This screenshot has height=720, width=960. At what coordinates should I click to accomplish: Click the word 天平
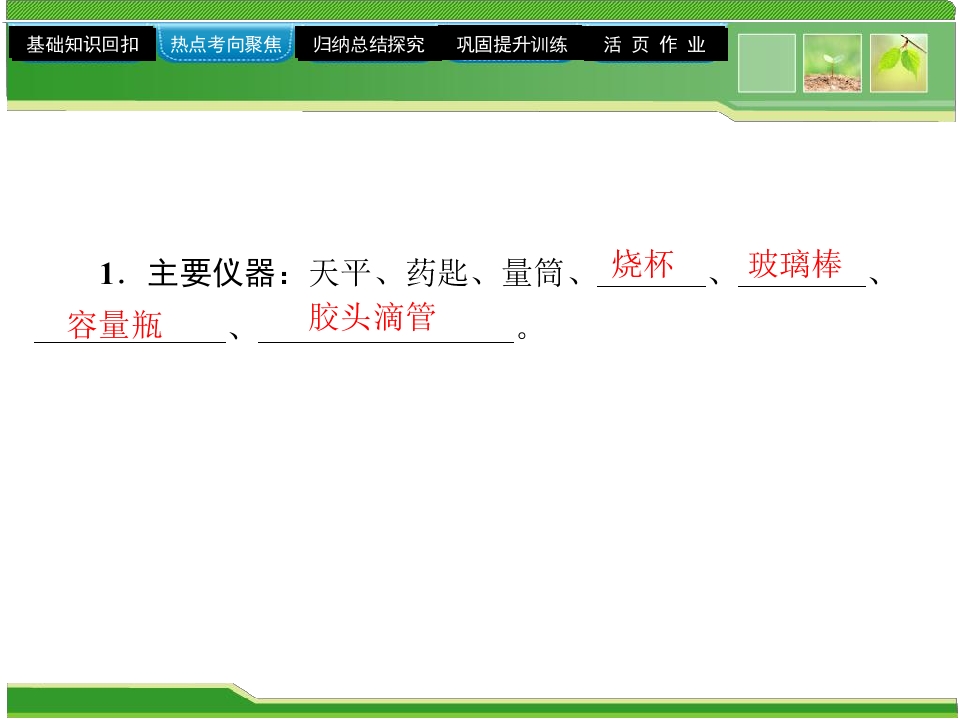coord(340,273)
